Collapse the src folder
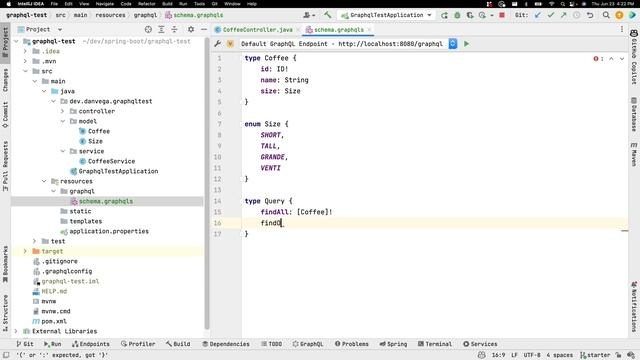Image resolution: width=640 pixels, height=360 pixels. tap(25, 71)
